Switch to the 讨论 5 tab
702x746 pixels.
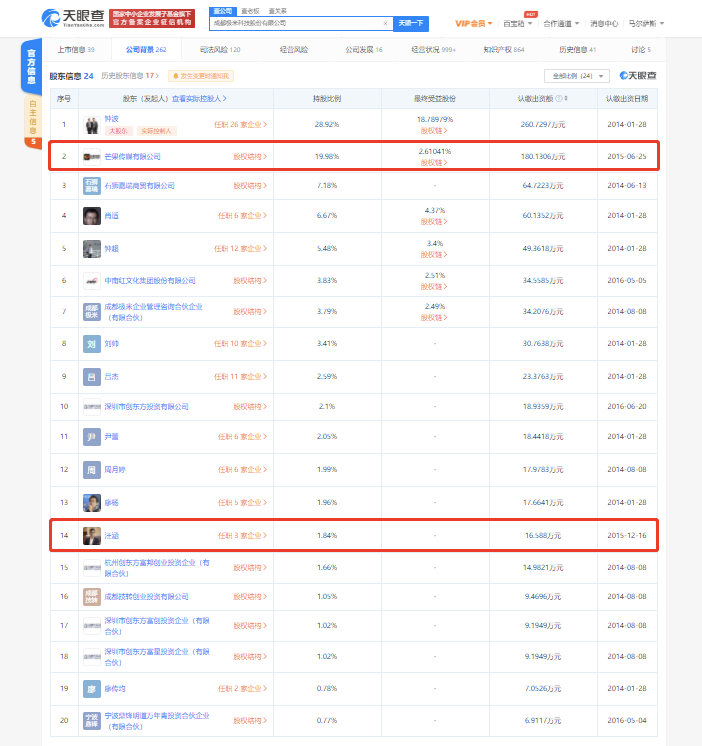[641, 49]
